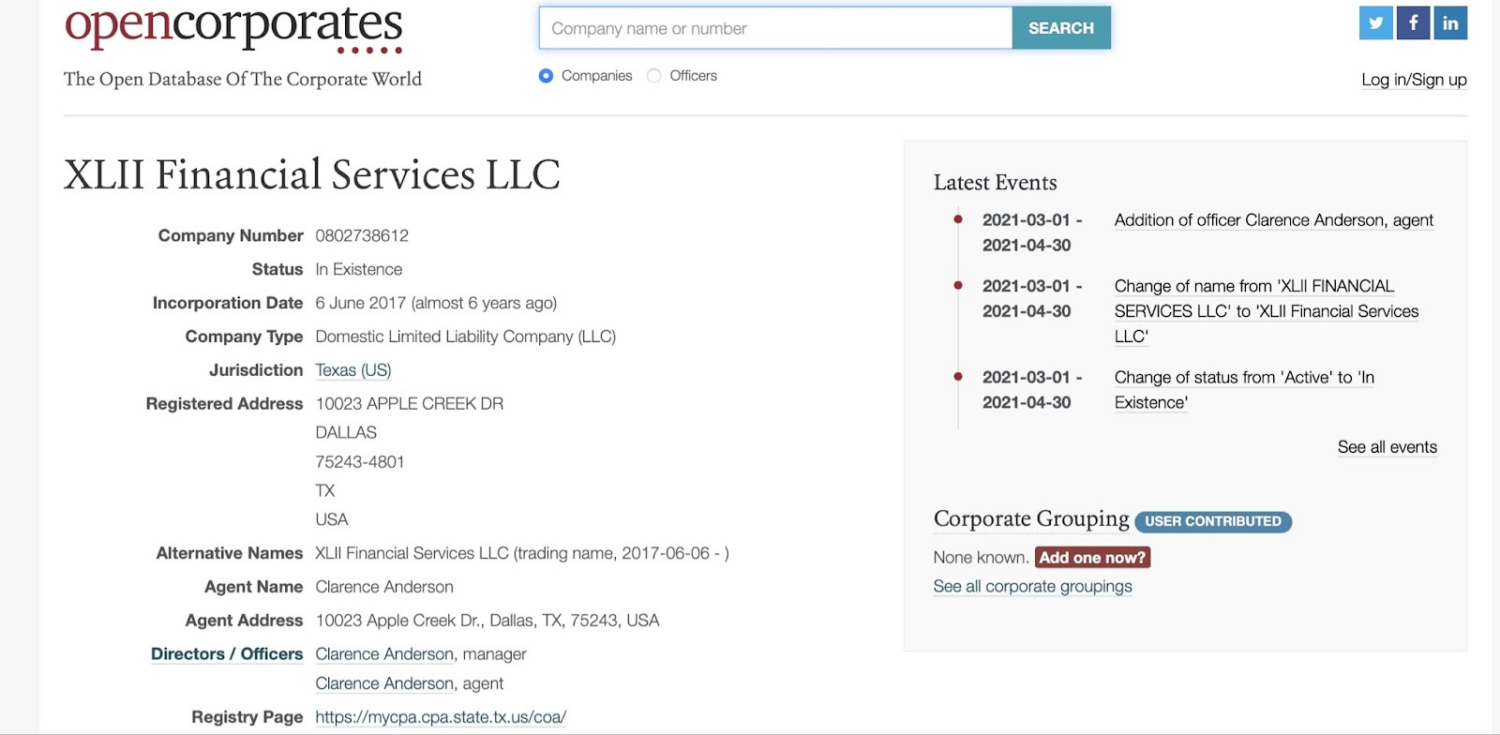Focus the company name or number search box
Viewport: 1500px width, 735px height.
click(776, 28)
